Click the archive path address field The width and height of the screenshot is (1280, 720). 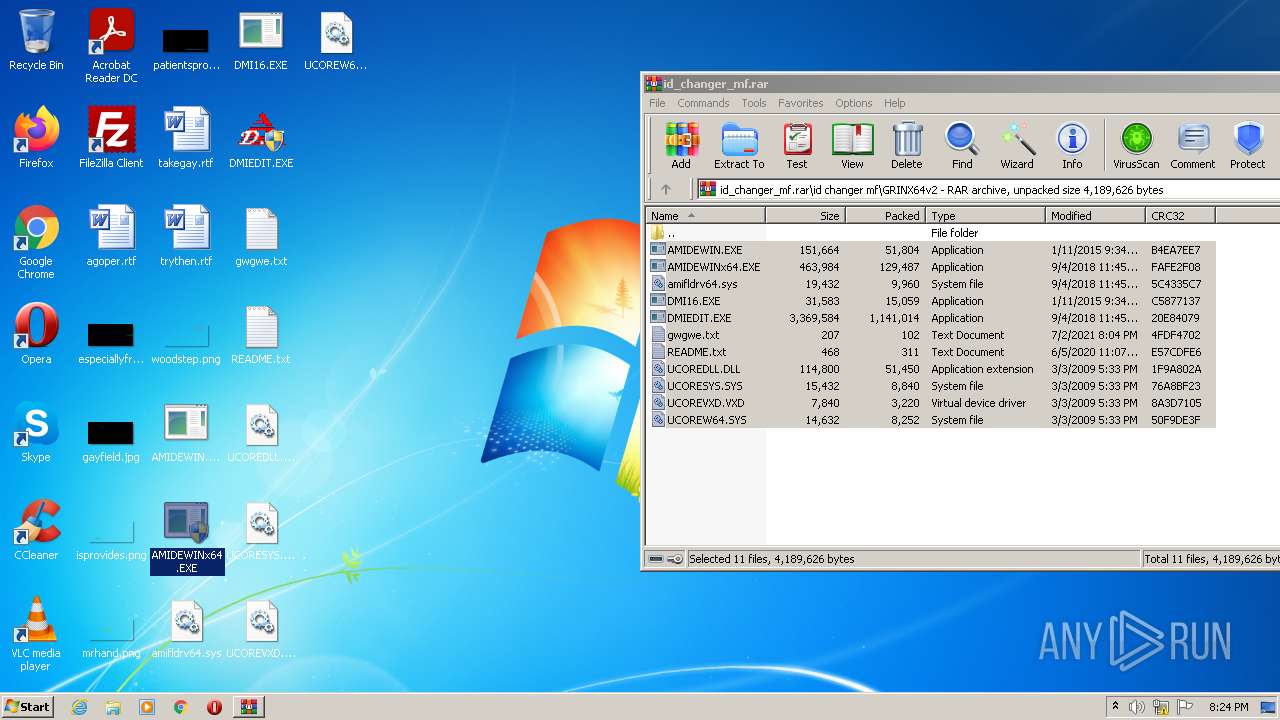click(988, 189)
